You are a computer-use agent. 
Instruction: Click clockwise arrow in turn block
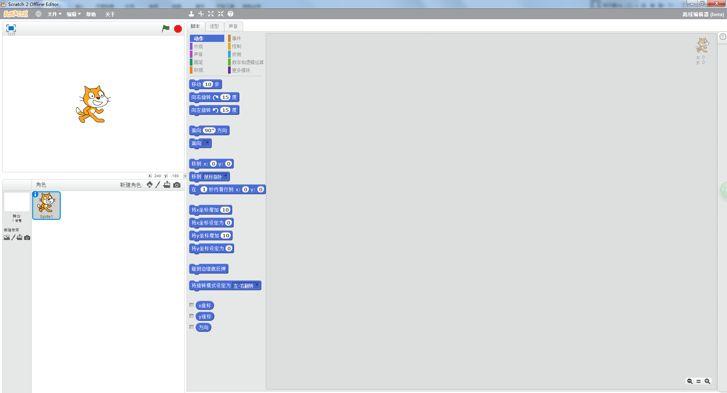216,97
